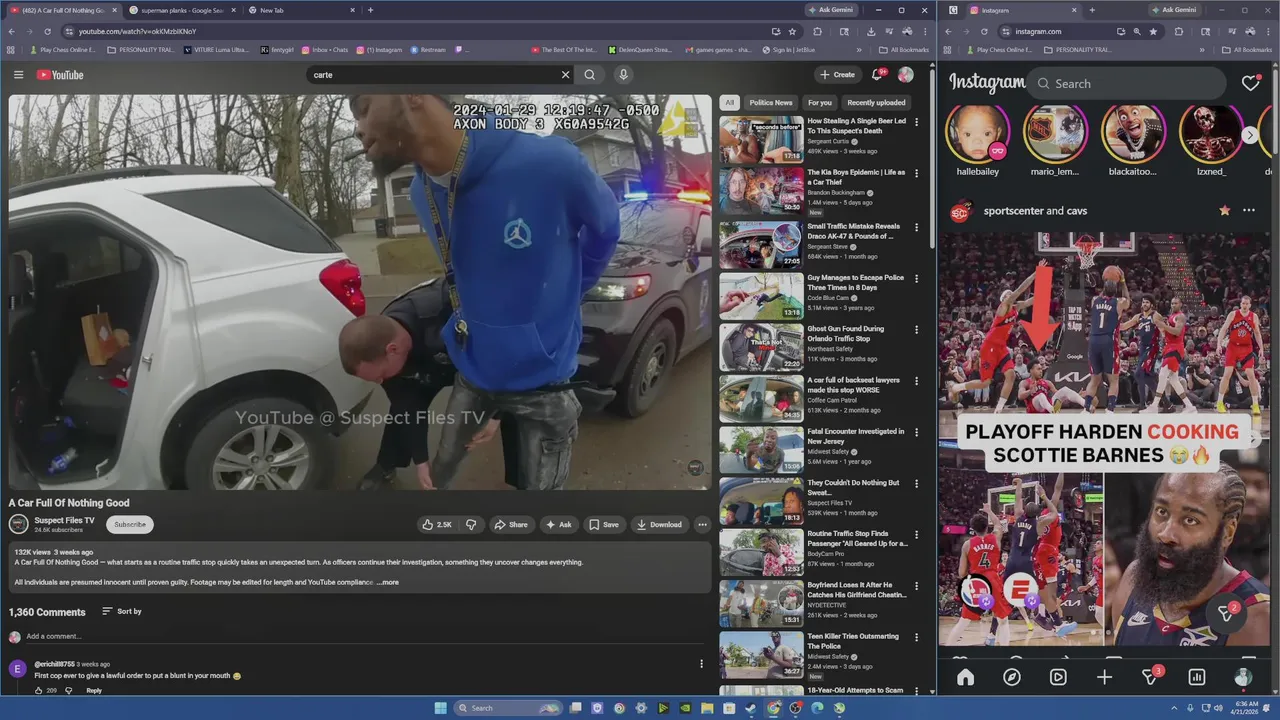The height and width of the screenshot is (720, 1280).
Task: Open Chrome three-dot menu in Instagram window
Action: 1266,31
